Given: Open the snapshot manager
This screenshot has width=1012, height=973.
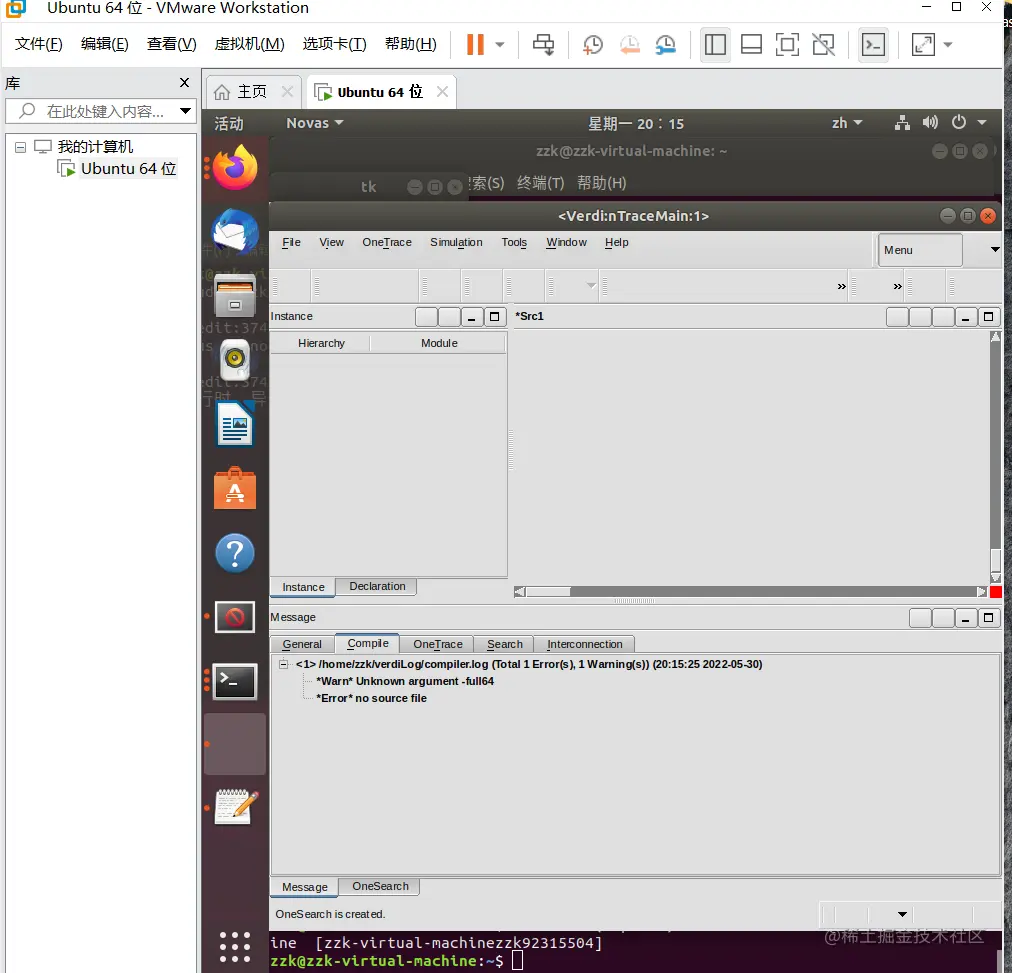Looking at the screenshot, I should (x=665, y=45).
